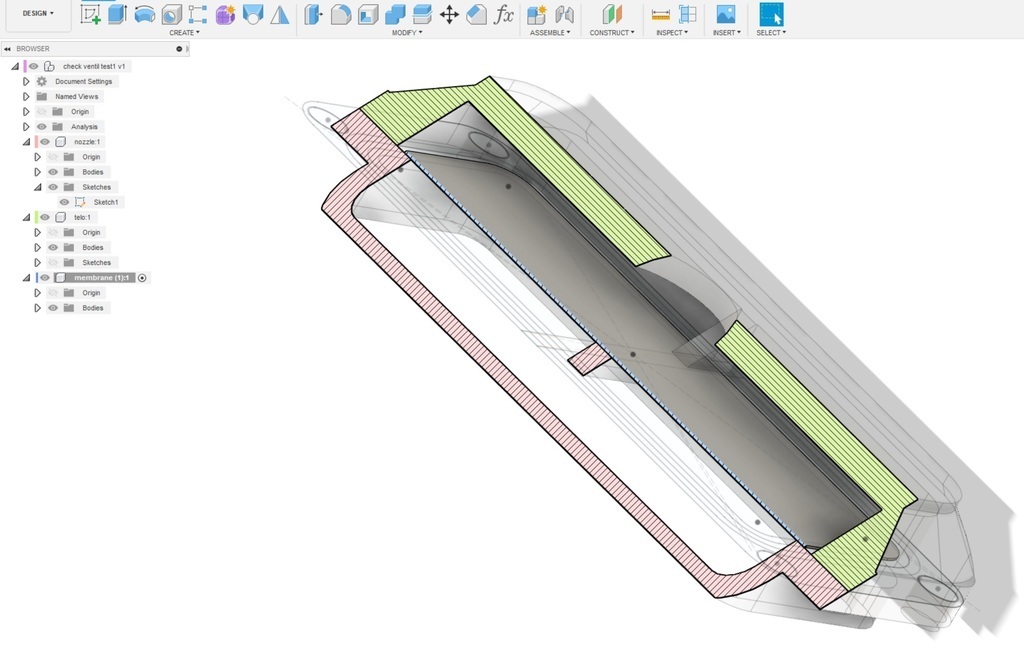The height and width of the screenshot is (654, 1024).
Task: Select the Extrude tool
Action: click(x=119, y=15)
